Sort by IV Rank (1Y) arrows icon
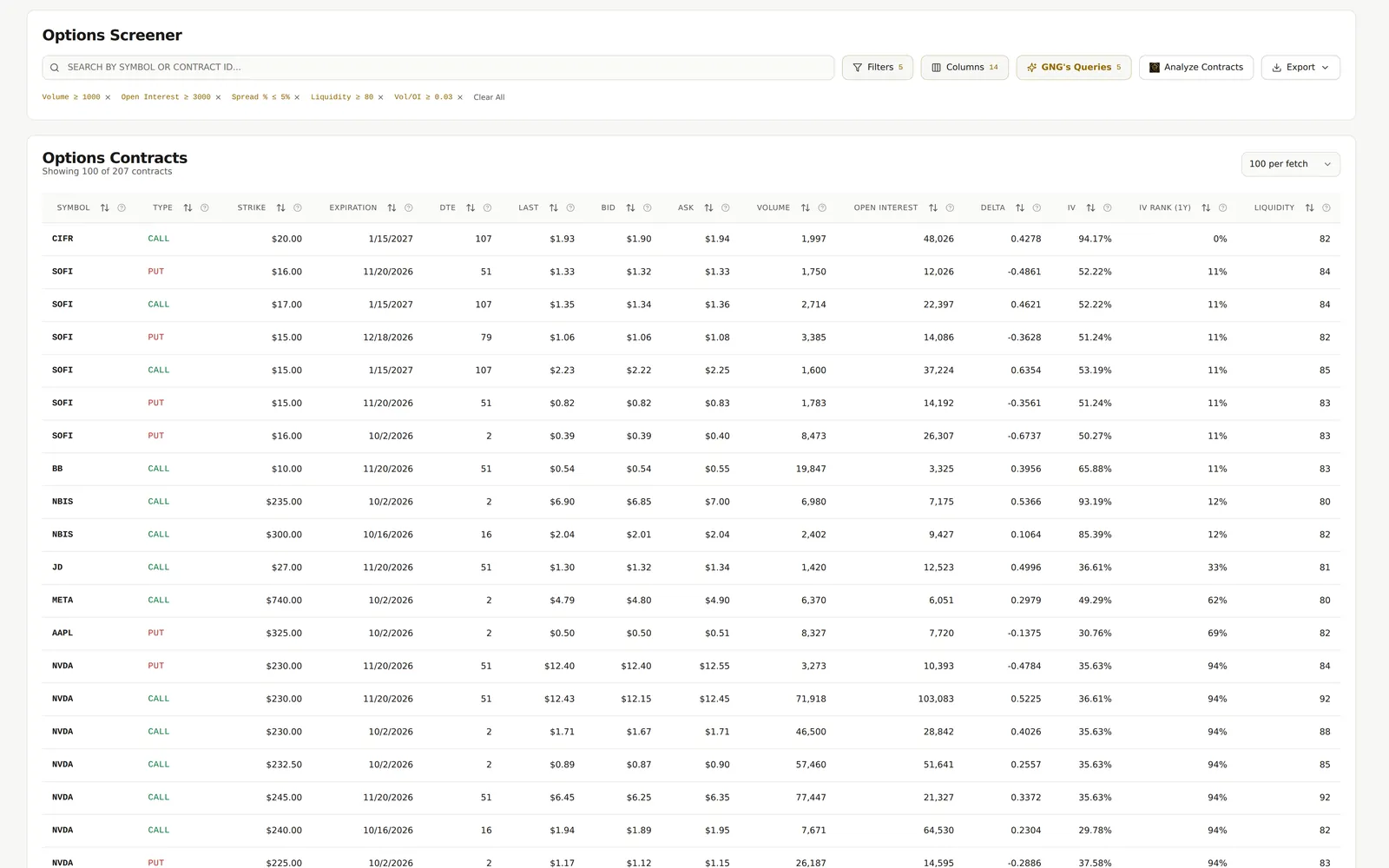1389x868 pixels. [1206, 208]
